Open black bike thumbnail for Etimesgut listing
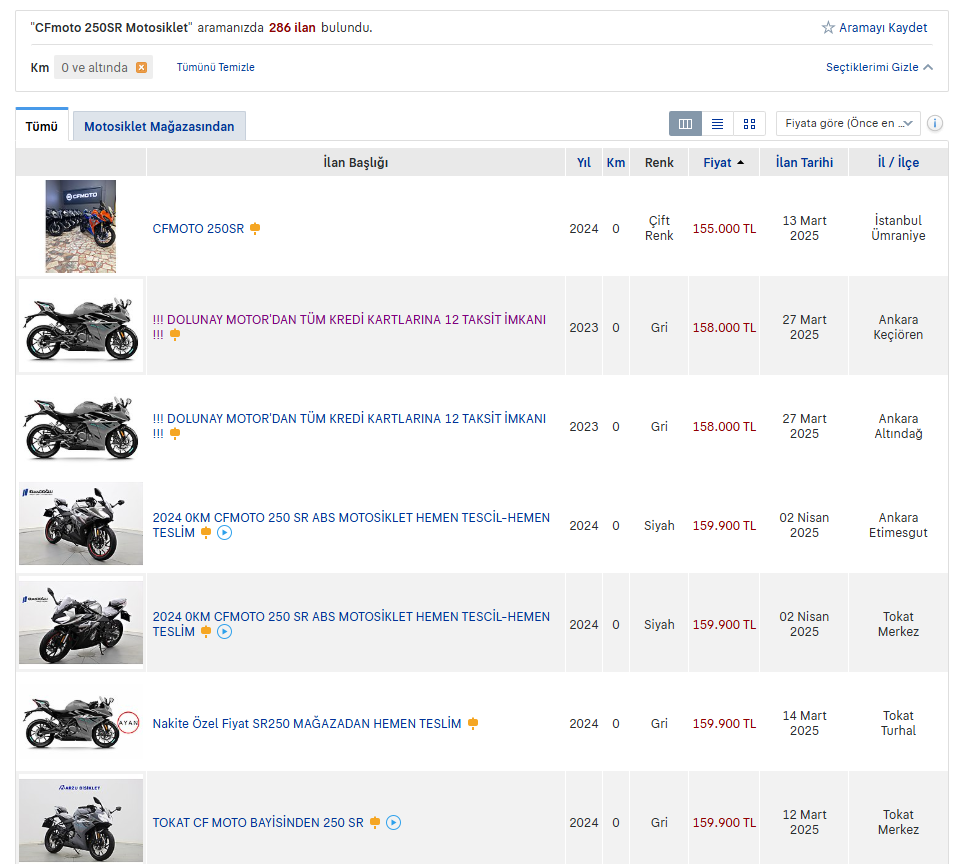 tap(80, 524)
